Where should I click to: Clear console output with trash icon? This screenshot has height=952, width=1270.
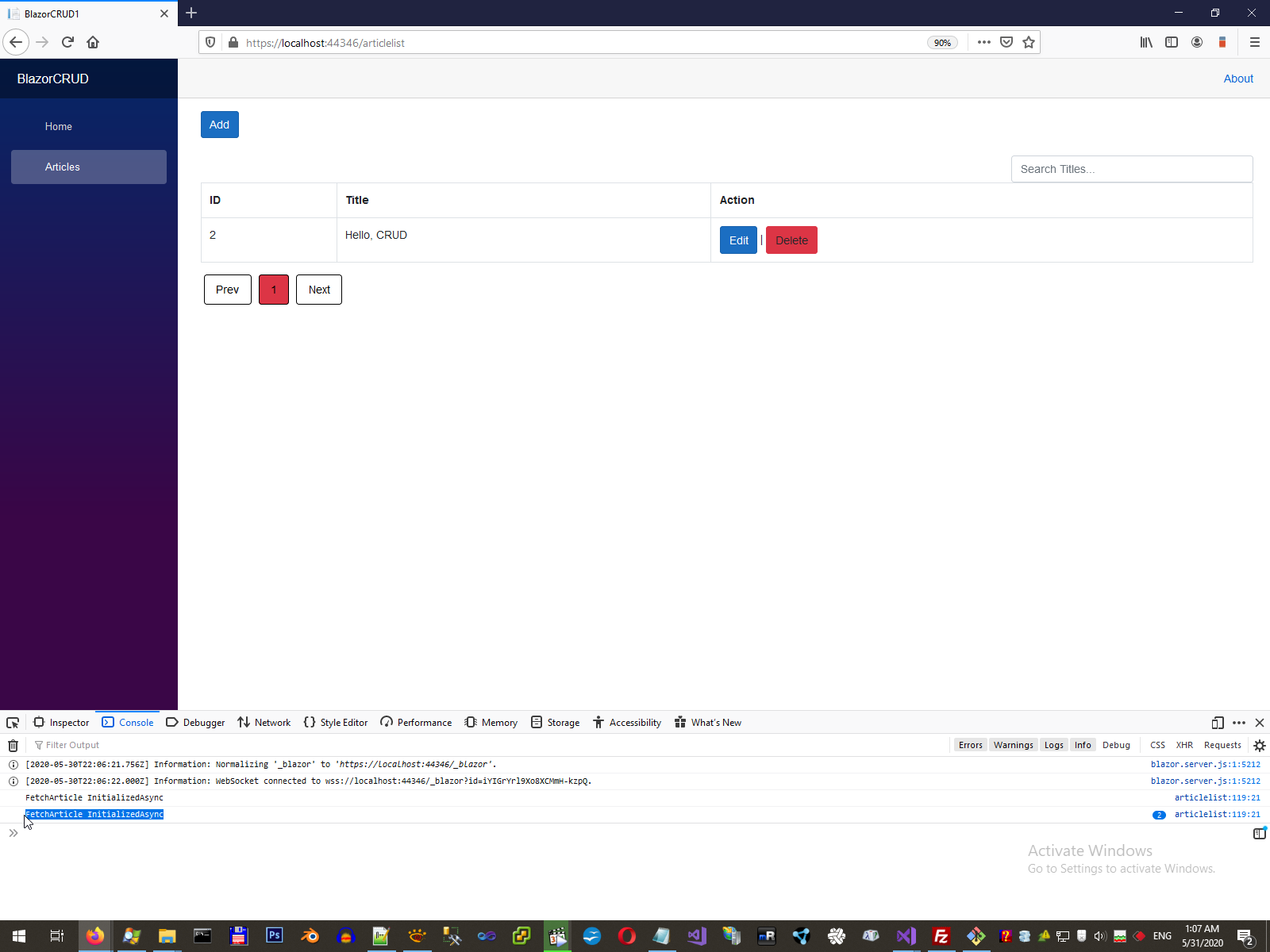[13, 745]
